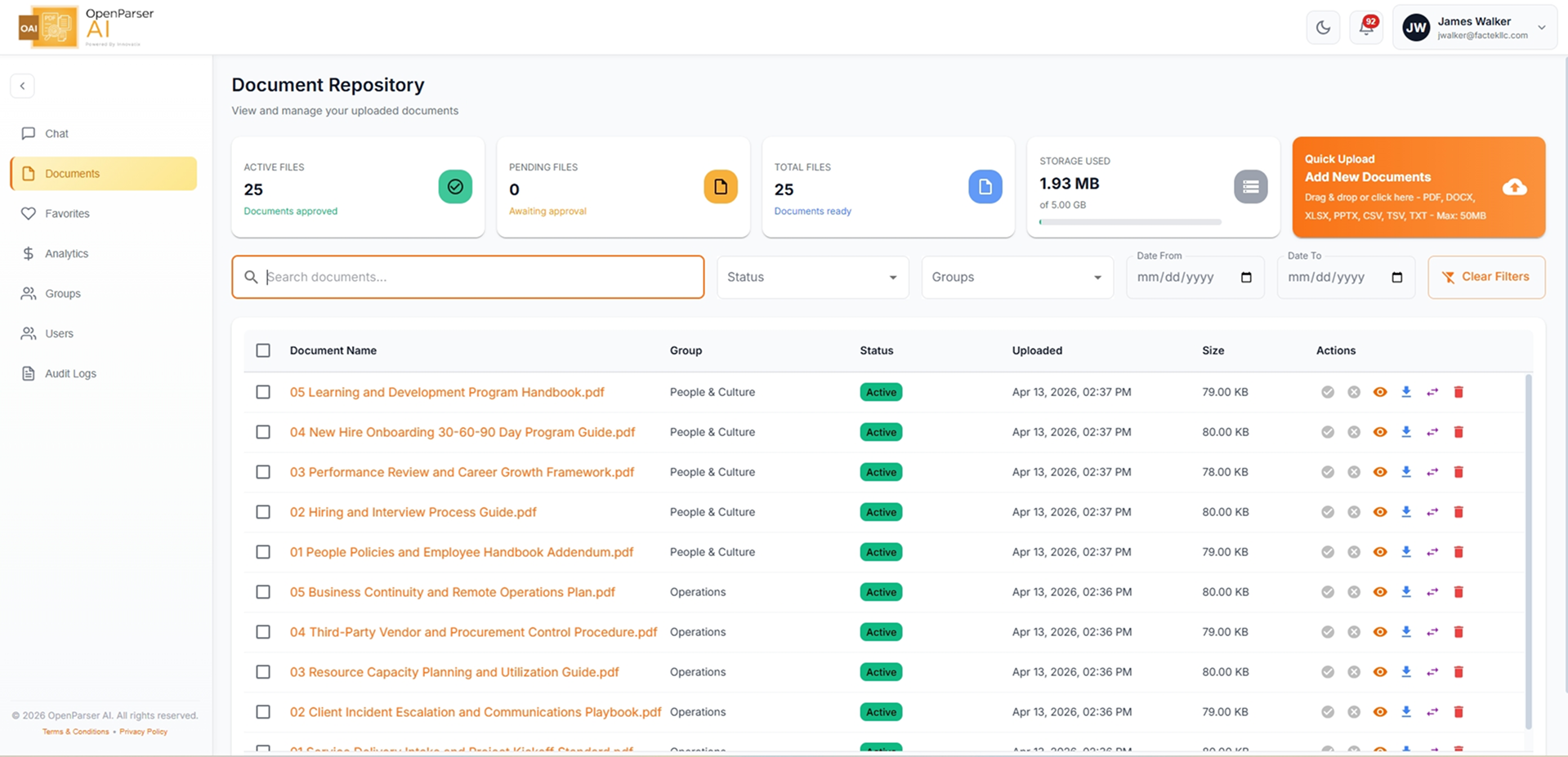Screen dimensions: 1568x757
Task: Open notifications bell with 92 badge
Action: pyautogui.click(x=1366, y=28)
